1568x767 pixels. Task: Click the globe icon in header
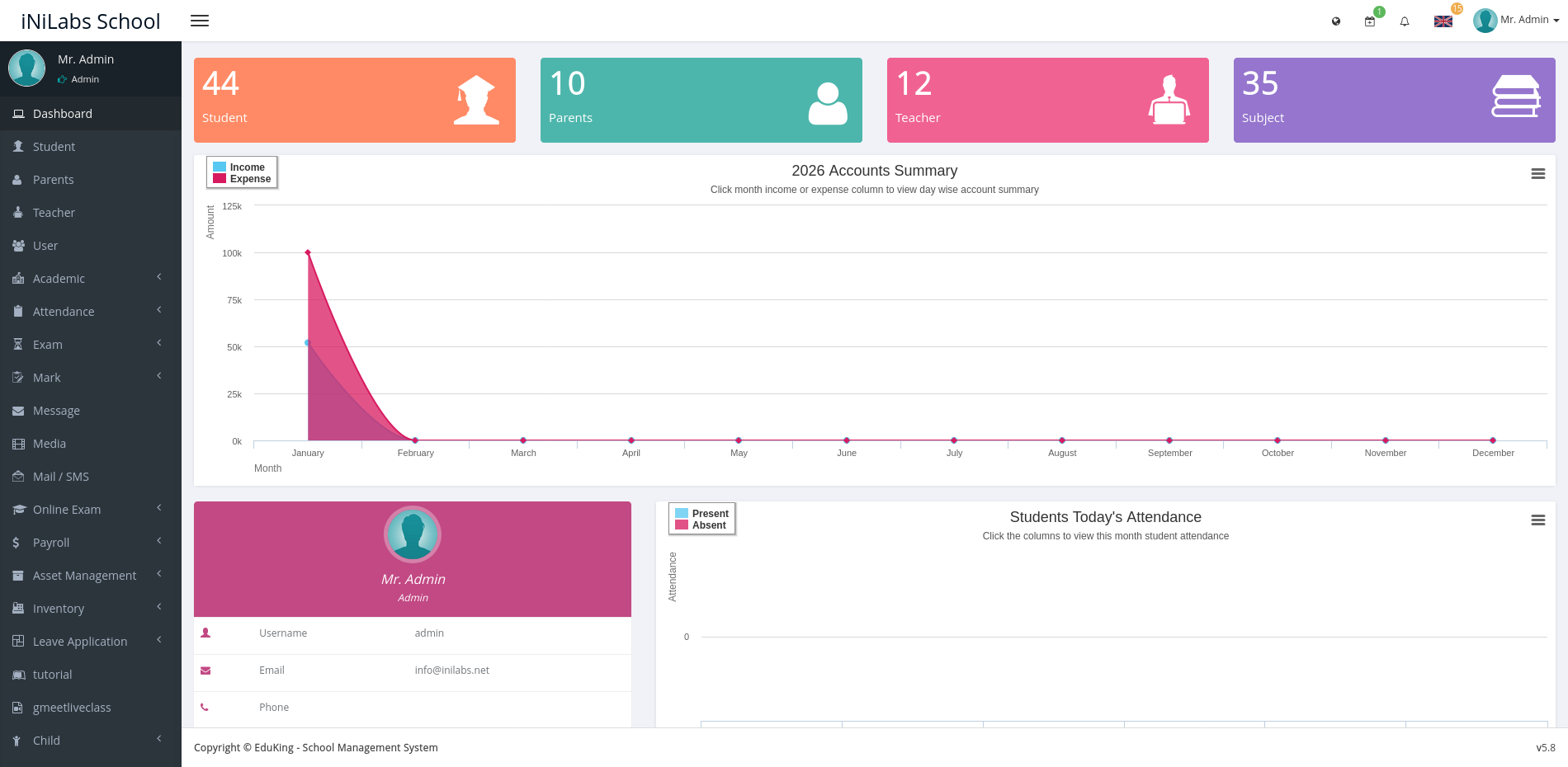1336,21
